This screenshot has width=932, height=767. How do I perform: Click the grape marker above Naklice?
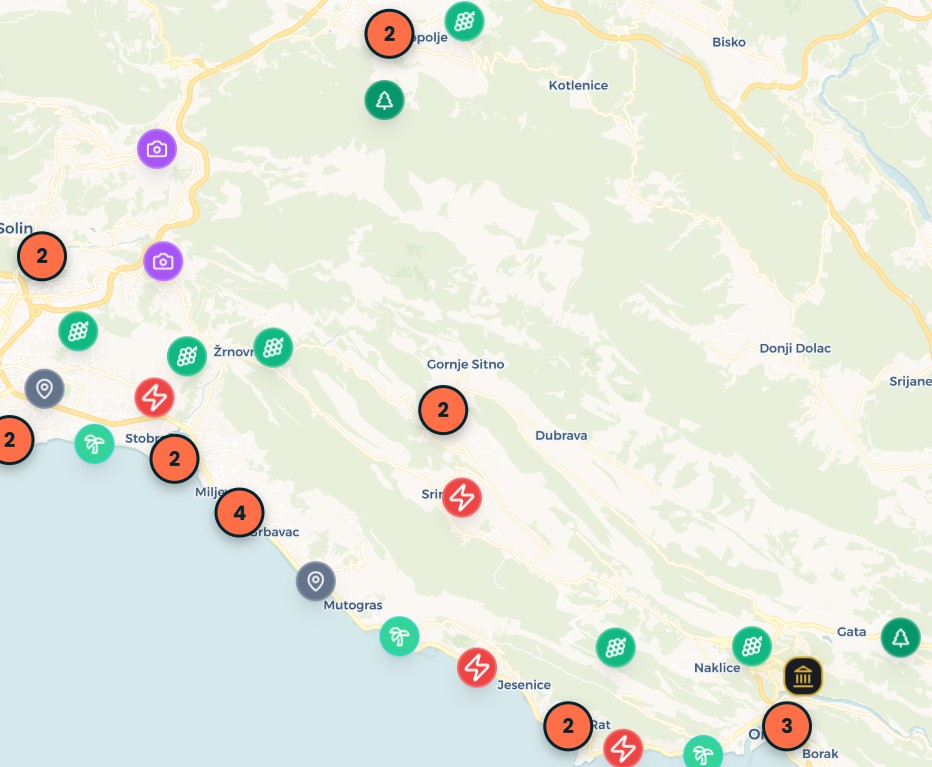[751, 646]
